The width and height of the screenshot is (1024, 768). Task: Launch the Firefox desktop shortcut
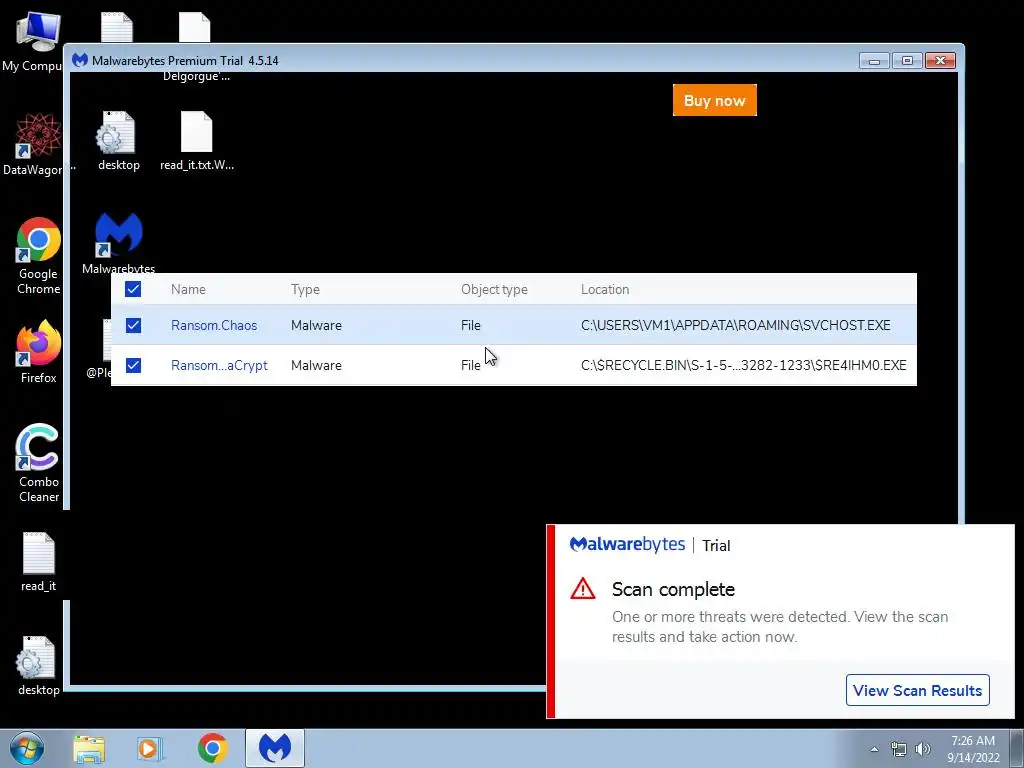38,351
